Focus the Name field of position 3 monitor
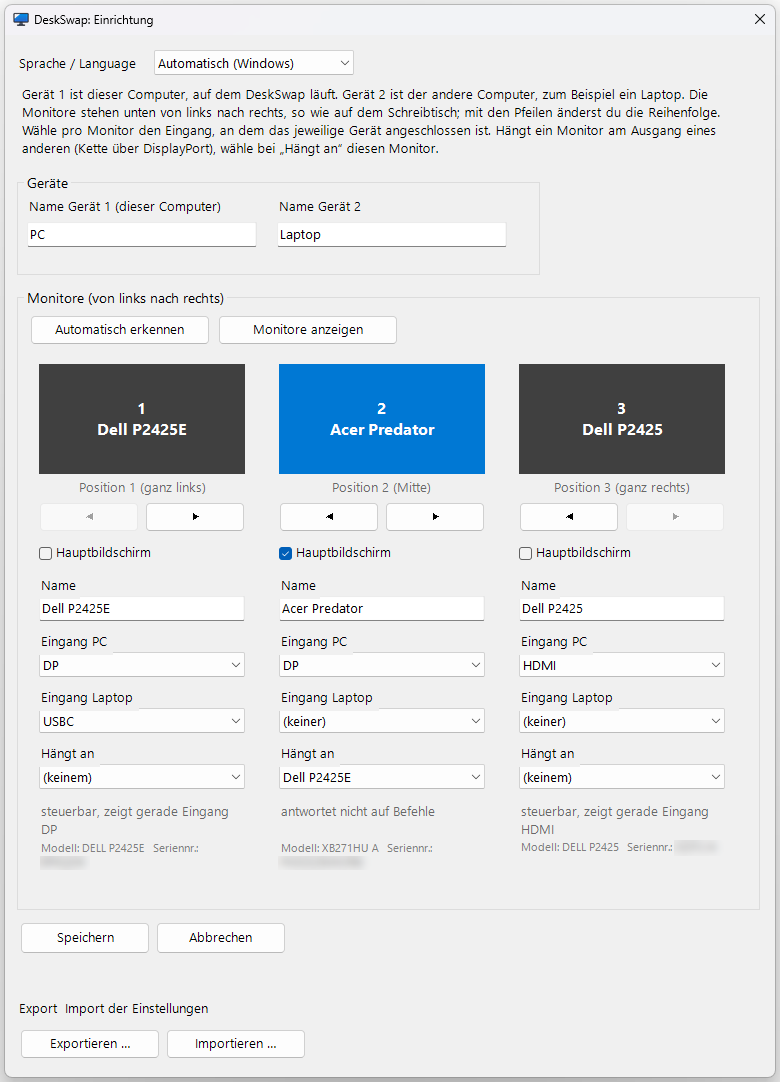The width and height of the screenshot is (780, 1082). [x=622, y=609]
